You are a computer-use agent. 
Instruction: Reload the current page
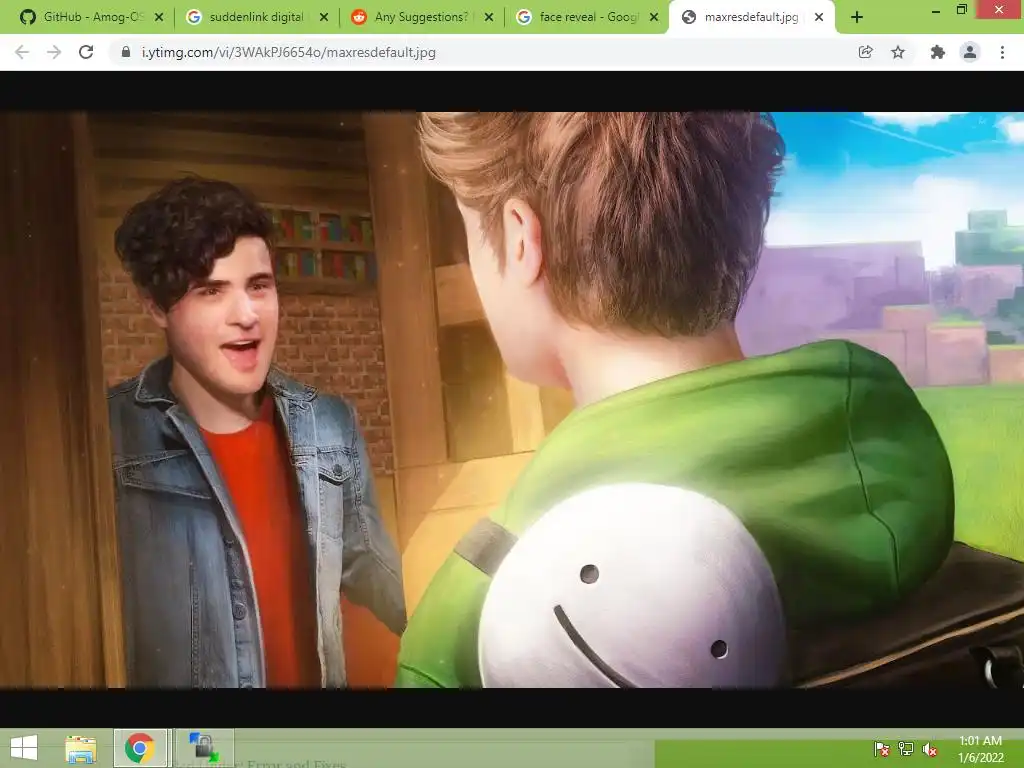coord(86,52)
